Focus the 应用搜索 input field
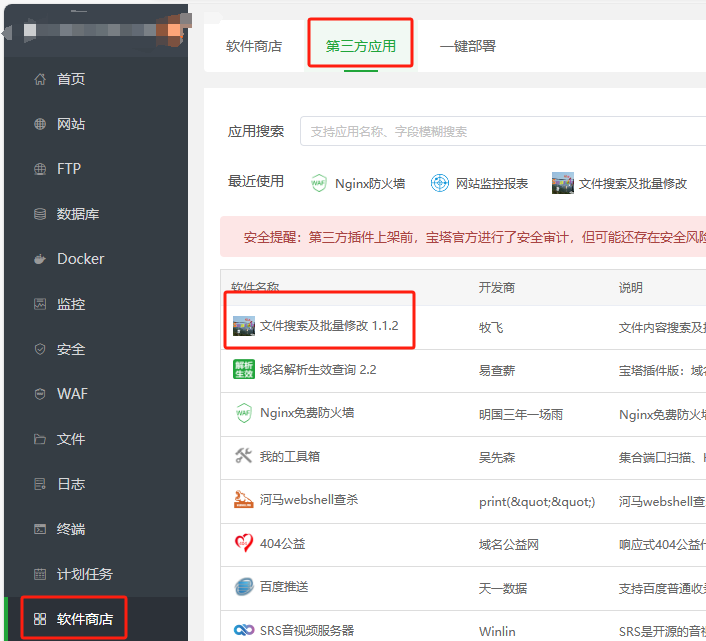The image size is (706, 641). click(x=503, y=131)
